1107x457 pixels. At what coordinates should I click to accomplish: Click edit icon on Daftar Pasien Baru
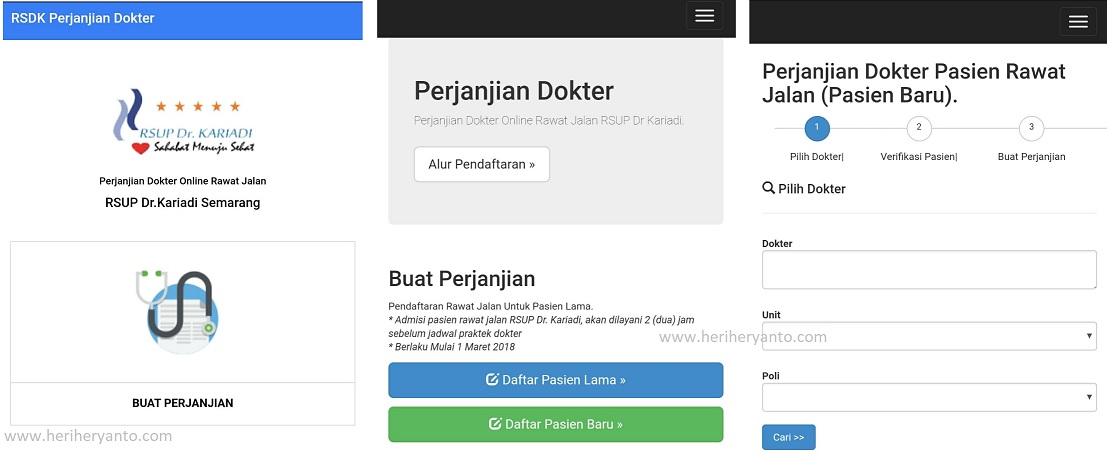[x=496, y=424]
